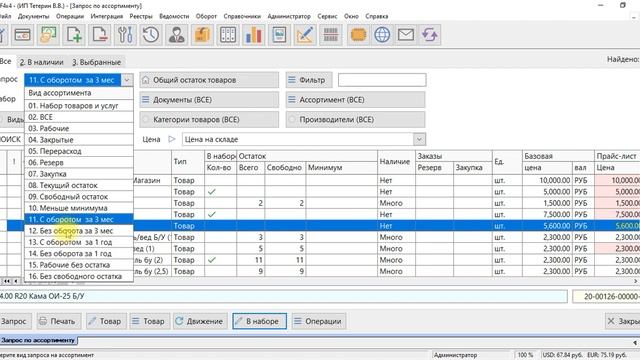Viewport: 640px width, 360px height.
Task: Open the wrench and screwdriver tools icon
Action: click(x=125, y=35)
